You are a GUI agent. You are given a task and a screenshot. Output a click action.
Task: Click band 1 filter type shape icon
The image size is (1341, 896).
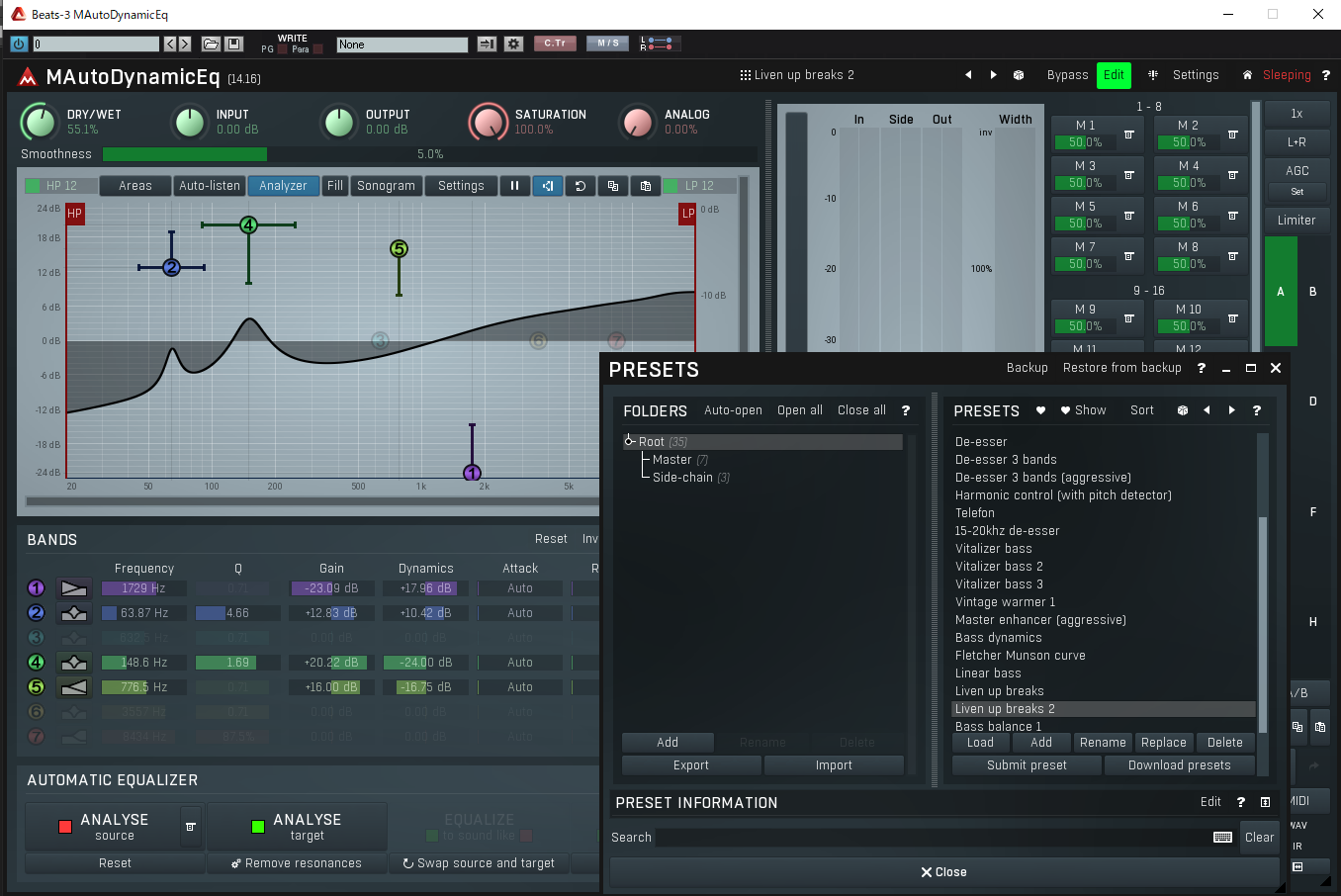[x=74, y=588]
